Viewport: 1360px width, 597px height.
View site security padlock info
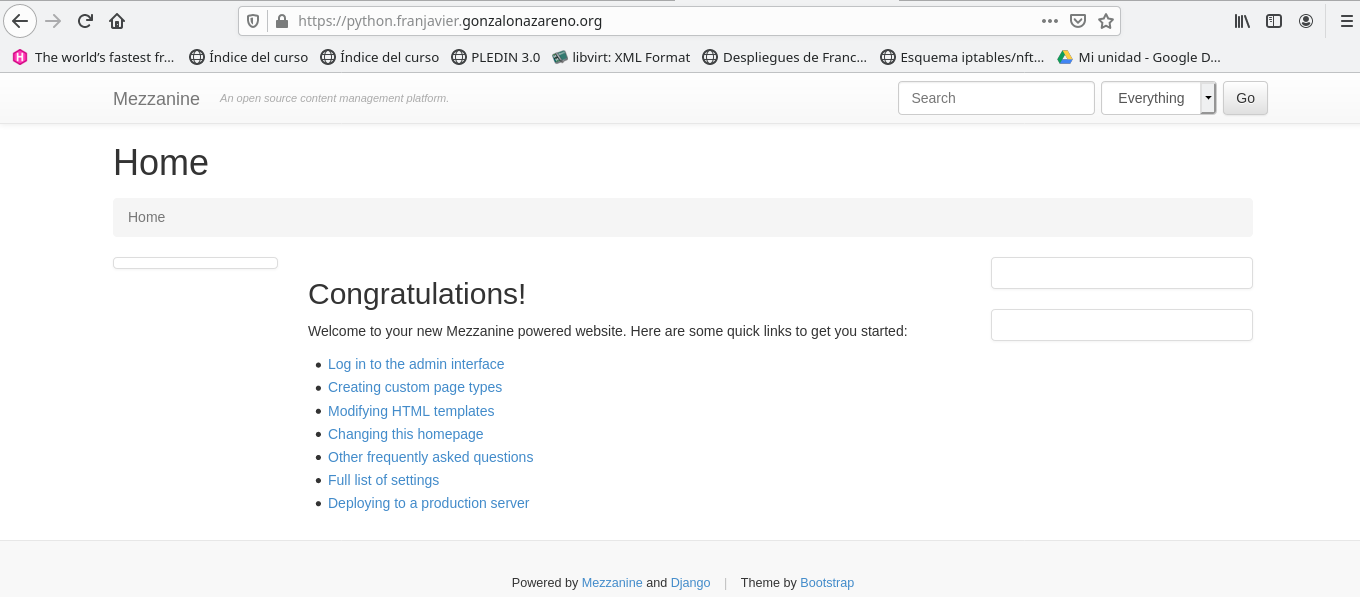[282, 21]
